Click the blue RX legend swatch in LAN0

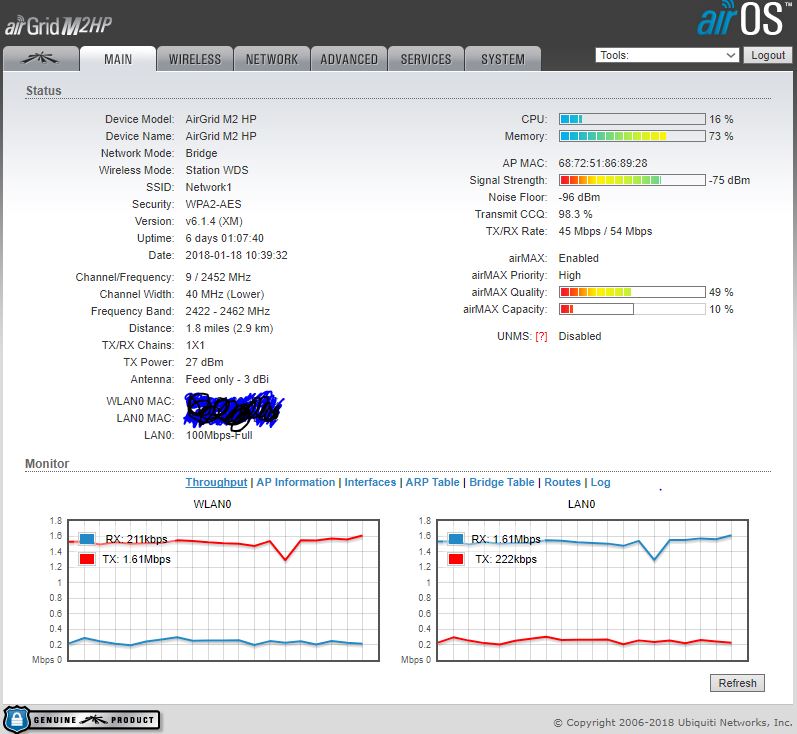tap(456, 539)
